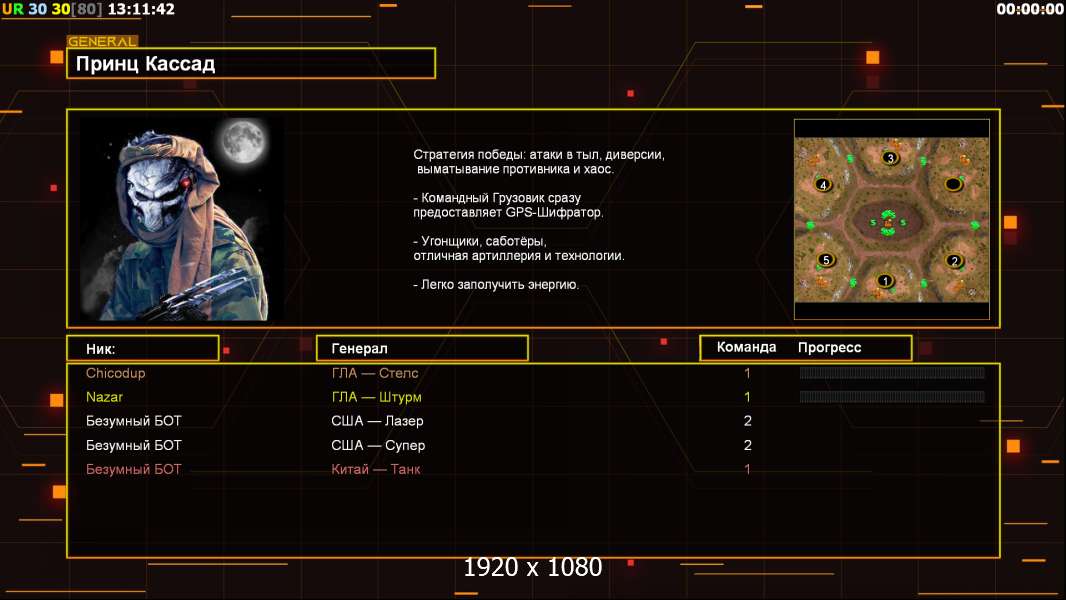Click the 'Угонщики, саботёры,' text line
1066x600 pixels.
point(480,241)
